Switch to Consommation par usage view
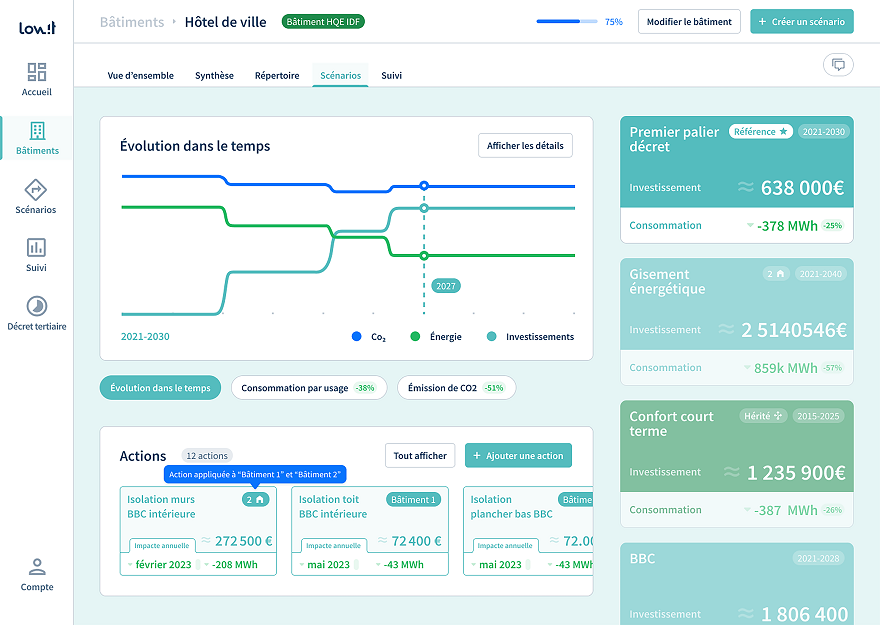Viewport: 880px width, 625px height. (308, 388)
